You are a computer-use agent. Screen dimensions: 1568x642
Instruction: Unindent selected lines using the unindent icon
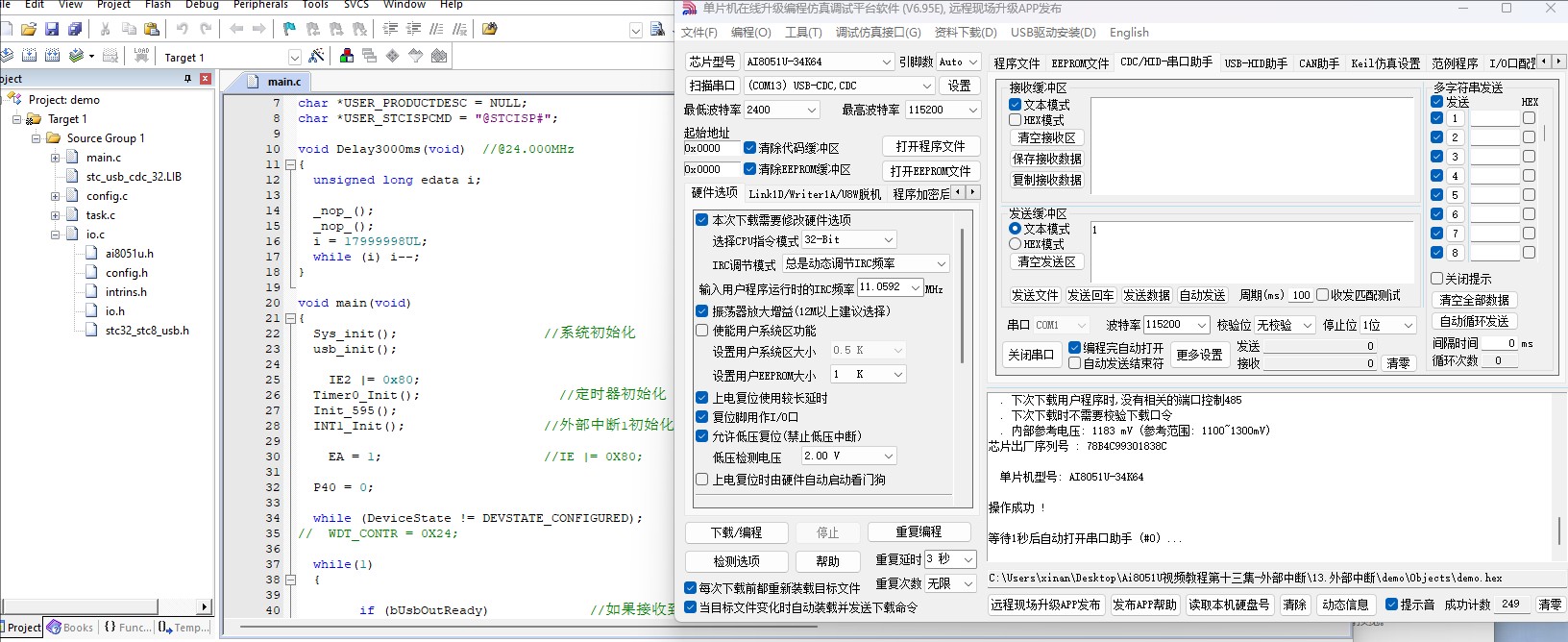413,29
